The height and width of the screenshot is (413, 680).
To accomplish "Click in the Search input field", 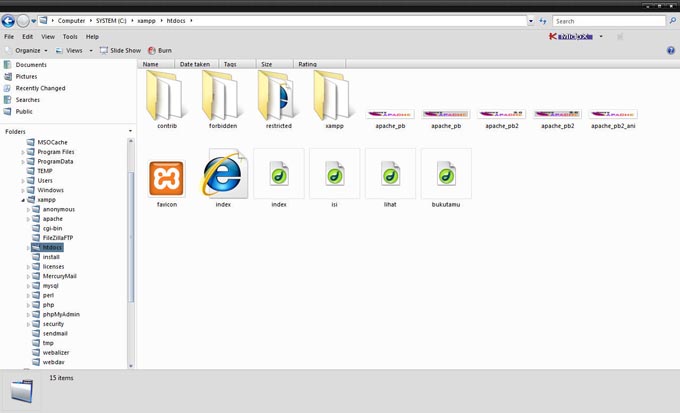I will (x=608, y=21).
